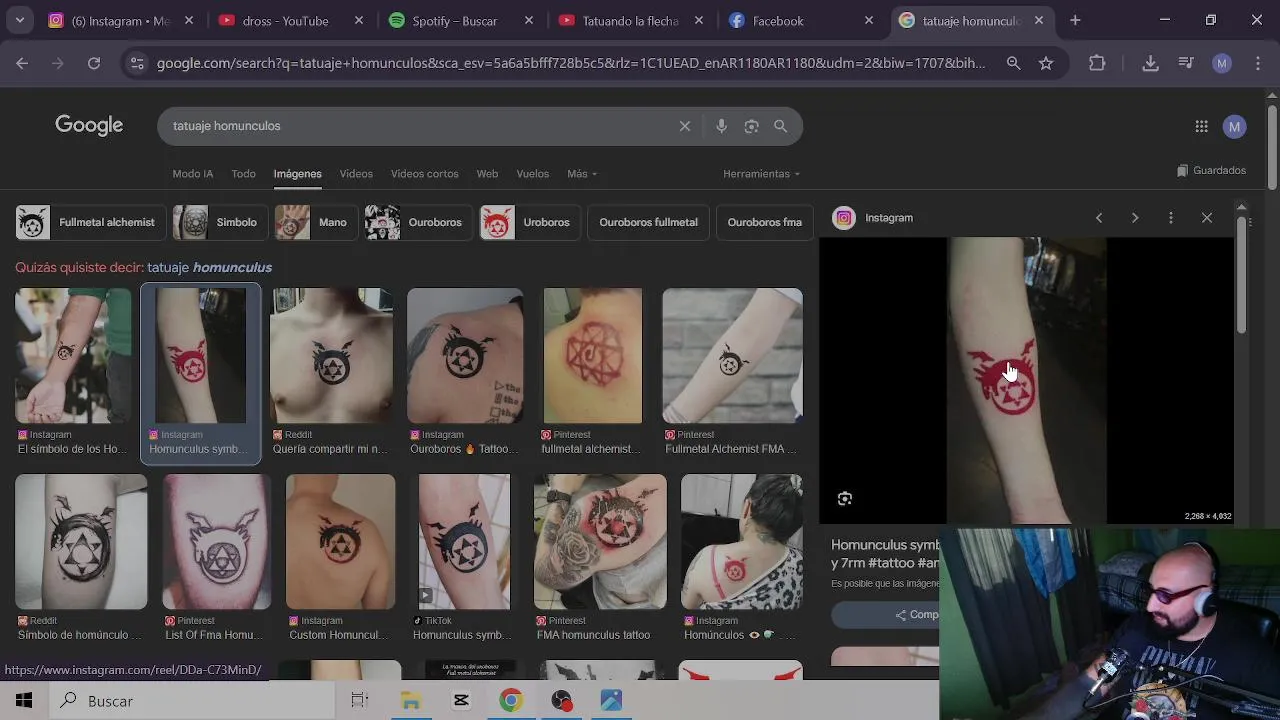Screen dimensions: 1280x720
Task: Open Guardados saved items
Action: [1211, 170]
